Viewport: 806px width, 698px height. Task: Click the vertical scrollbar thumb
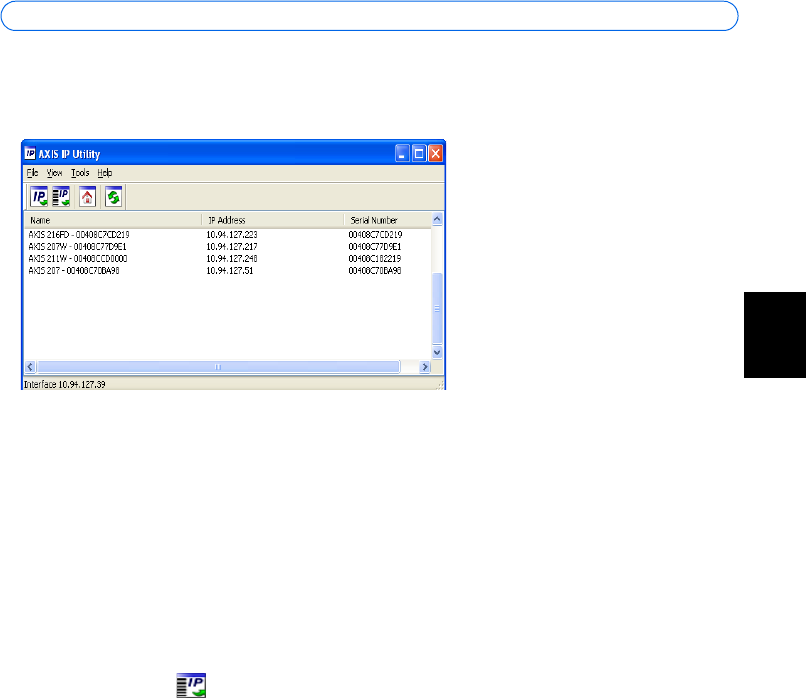pyautogui.click(x=437, y=308)
